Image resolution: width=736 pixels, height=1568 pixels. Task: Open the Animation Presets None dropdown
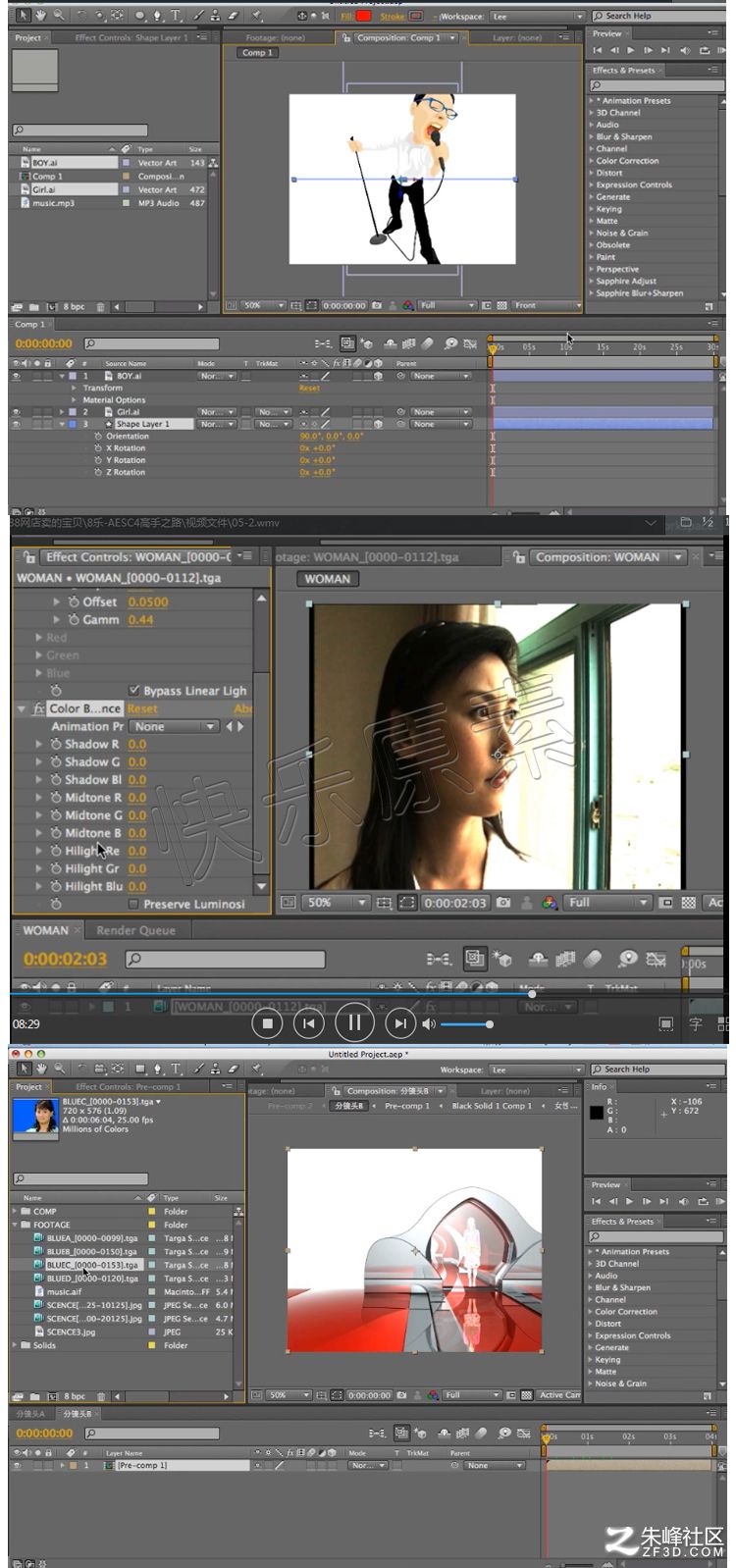coord(175,727)
